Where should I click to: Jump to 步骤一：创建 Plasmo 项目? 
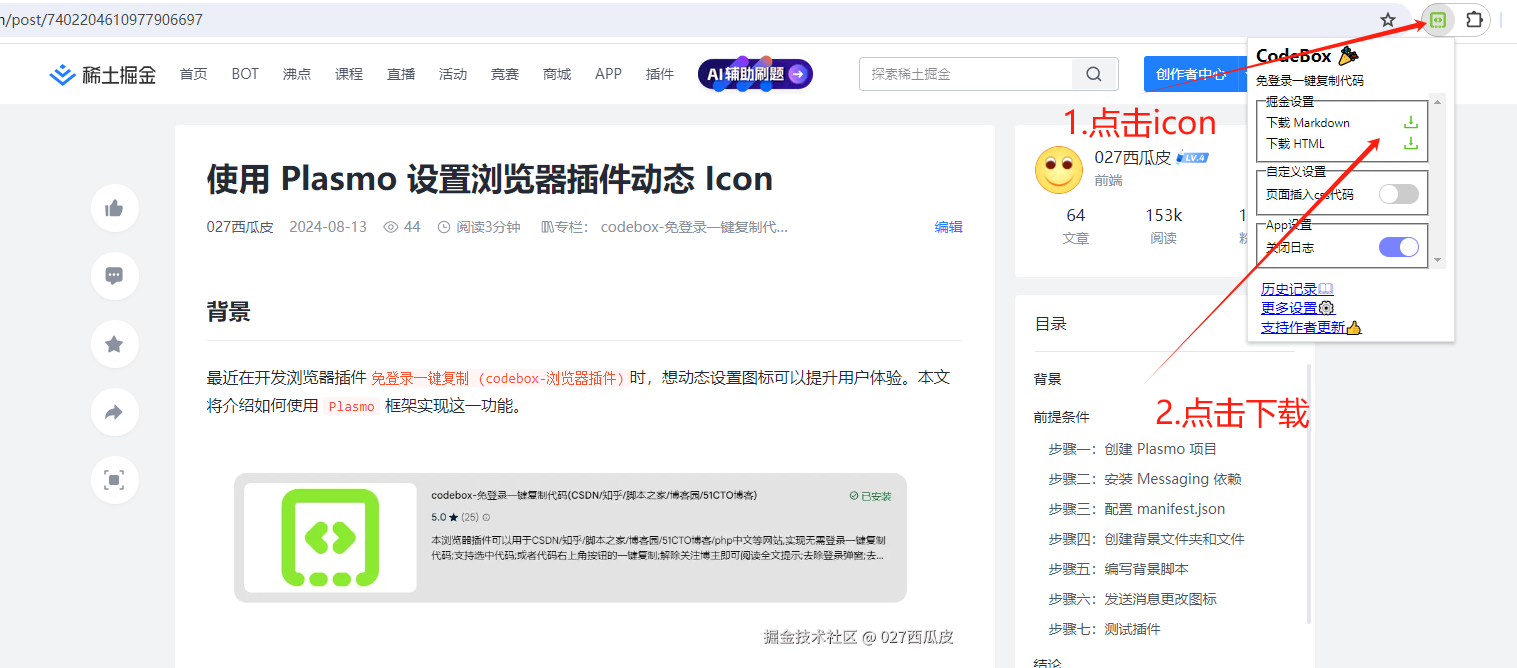1133,449
